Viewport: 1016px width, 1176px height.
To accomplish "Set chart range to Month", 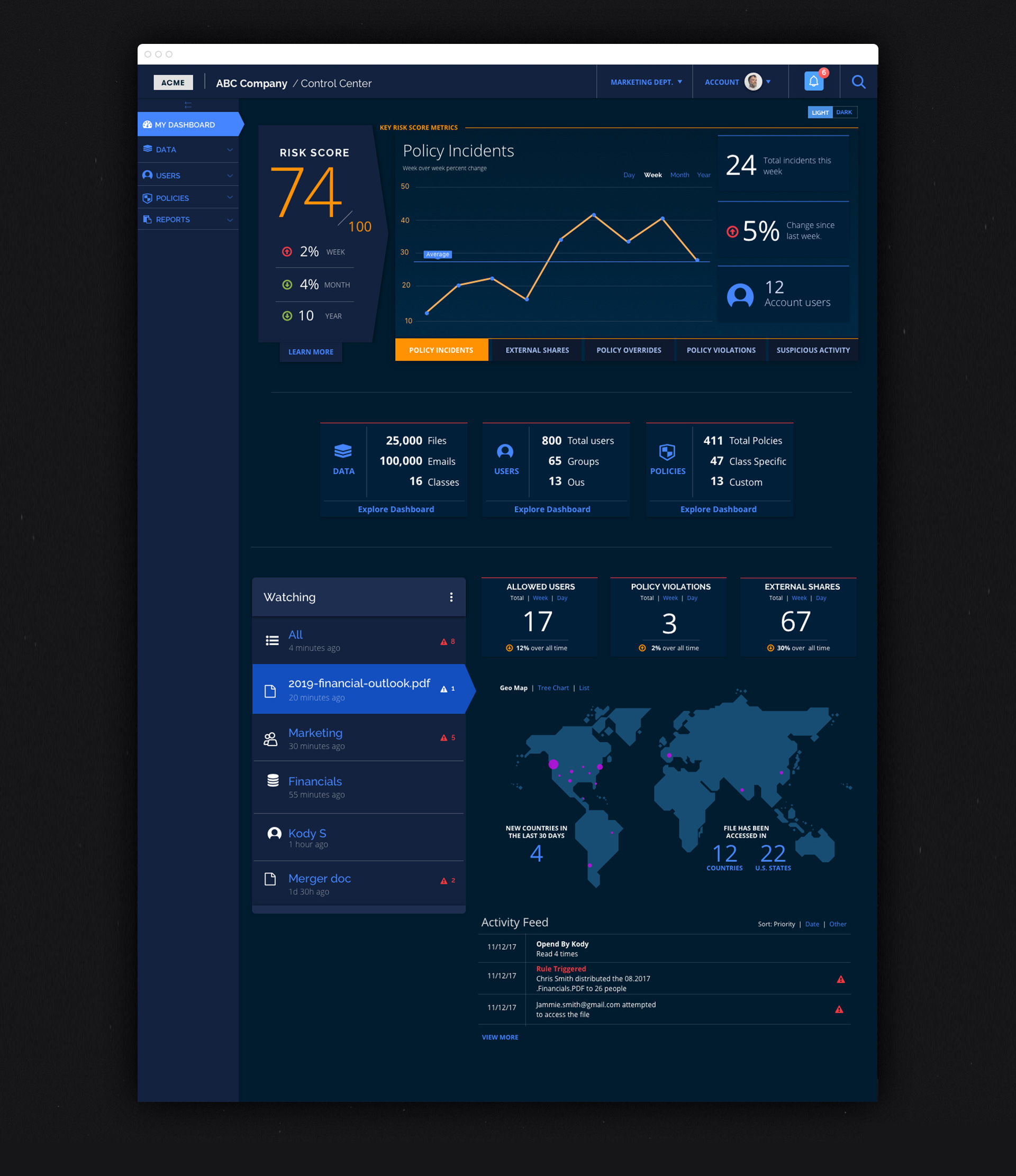I will (x=679, y=175).
